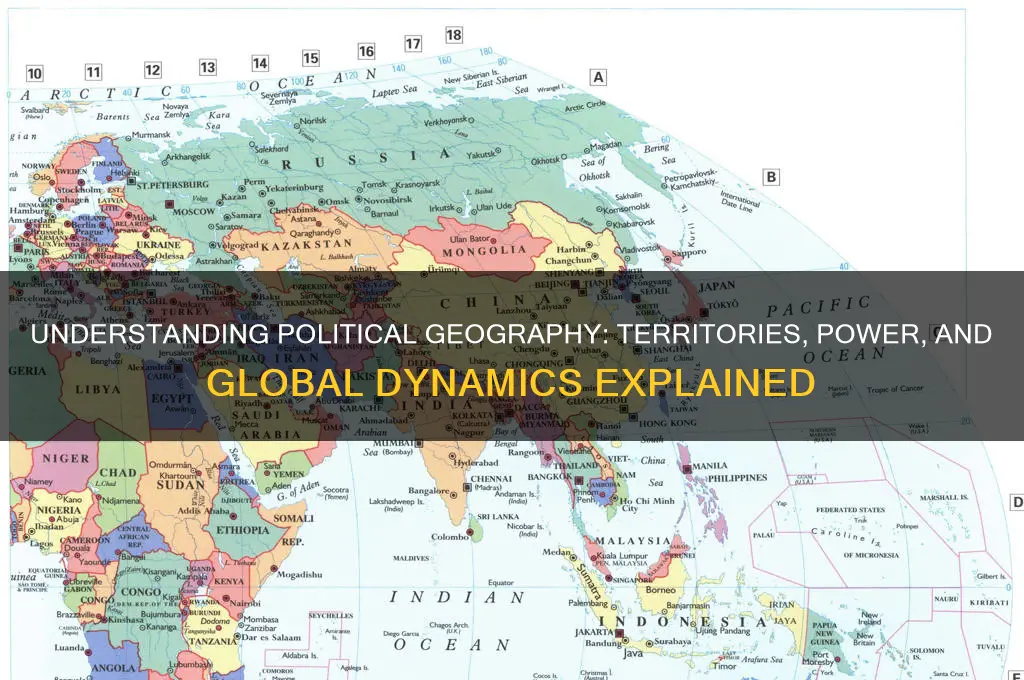Select the Moscow city marker
1024x680 pixels.
(169, 204)
